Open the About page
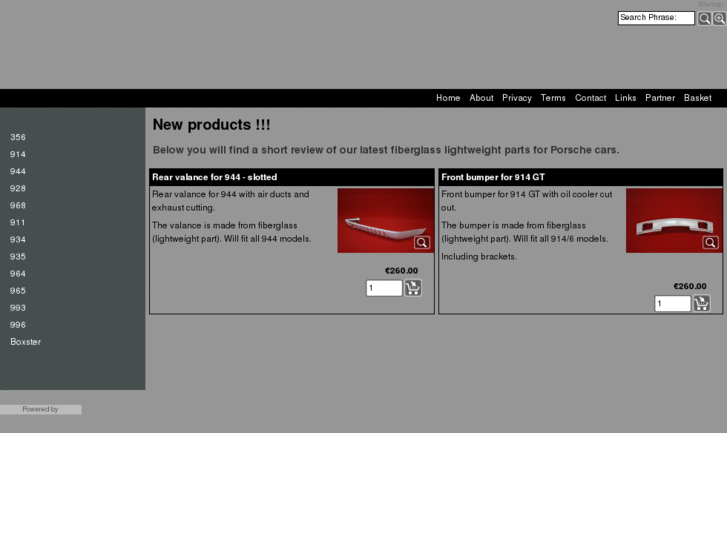The image size is (727, 545). [481, 98]
